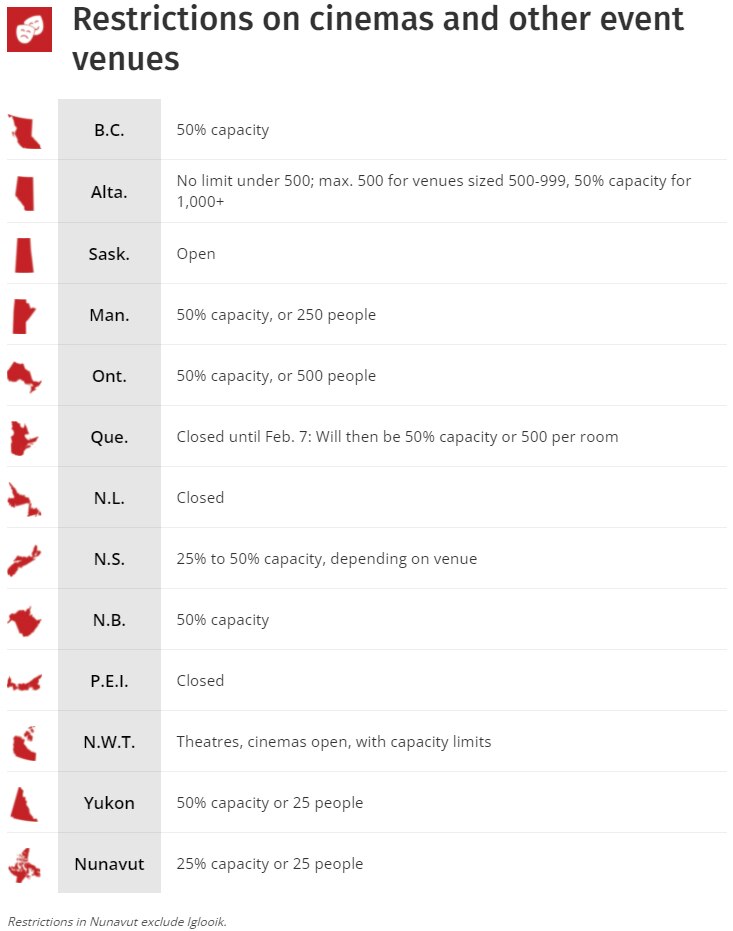Screen dimensions: 733x931
Task: Click the 'Restrictions on cinemas' title heading
Action: [x=378, y=38]
